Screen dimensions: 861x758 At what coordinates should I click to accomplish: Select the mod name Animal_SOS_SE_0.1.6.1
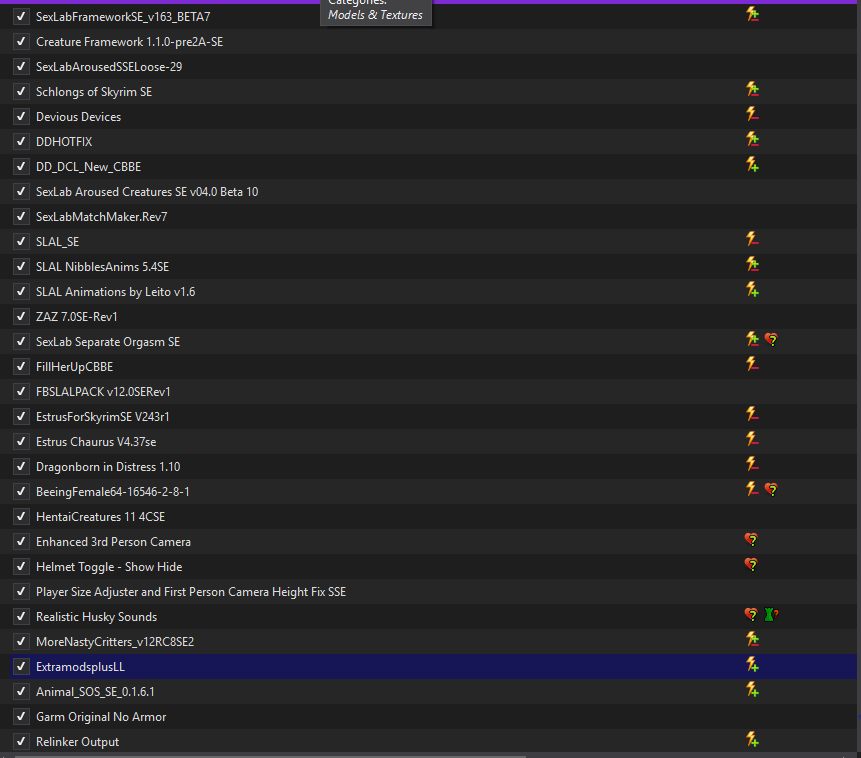[x=96, y=692]
